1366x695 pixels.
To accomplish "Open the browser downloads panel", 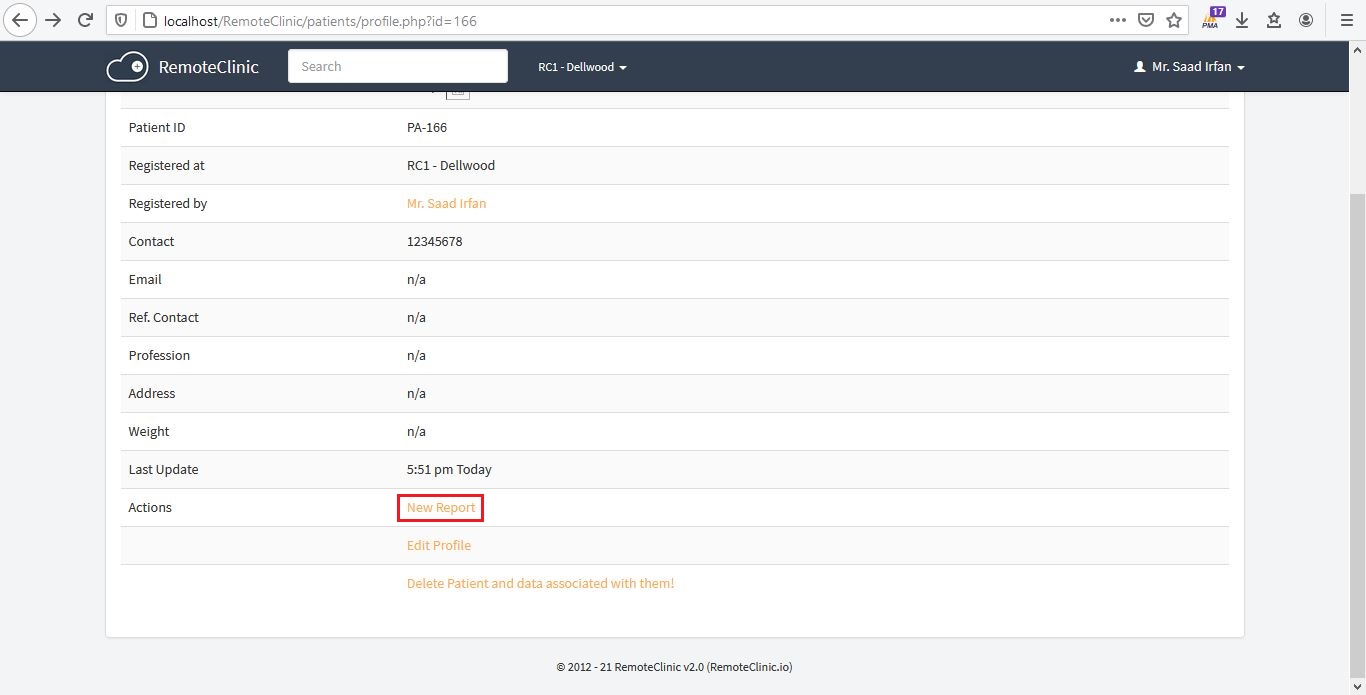I will [1242, 20].
